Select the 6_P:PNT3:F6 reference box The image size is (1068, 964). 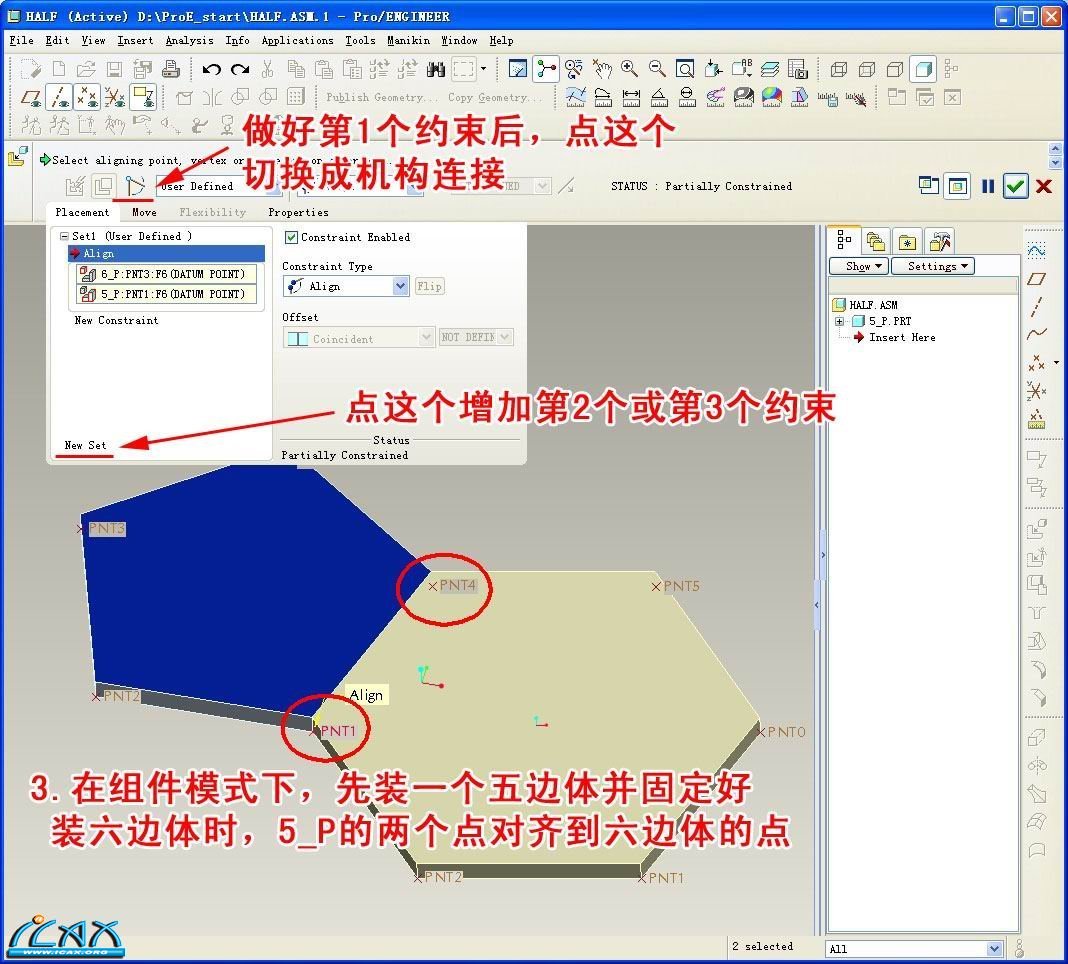[166, 274]
